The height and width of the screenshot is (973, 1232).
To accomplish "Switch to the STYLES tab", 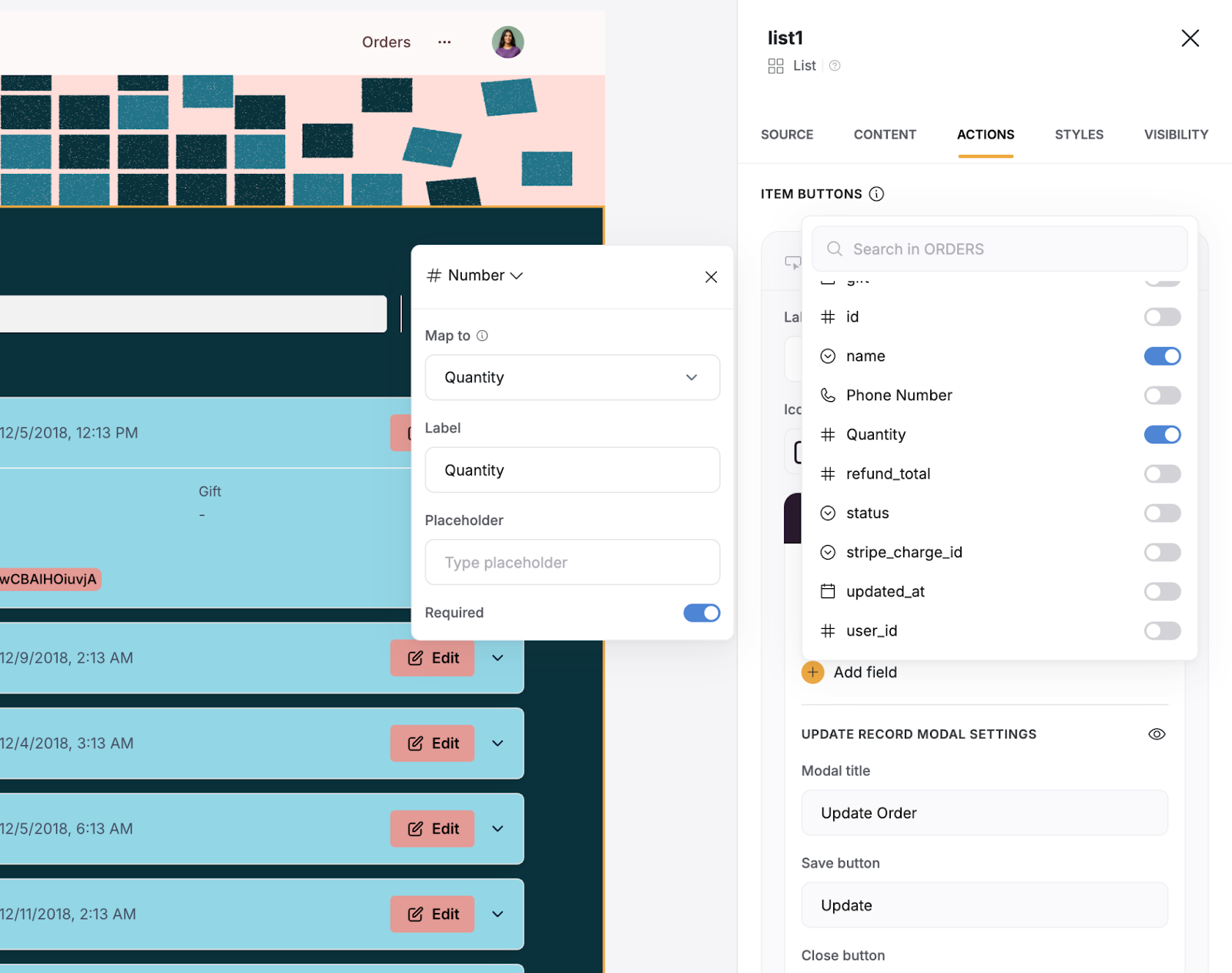I will click(1078, 135).
